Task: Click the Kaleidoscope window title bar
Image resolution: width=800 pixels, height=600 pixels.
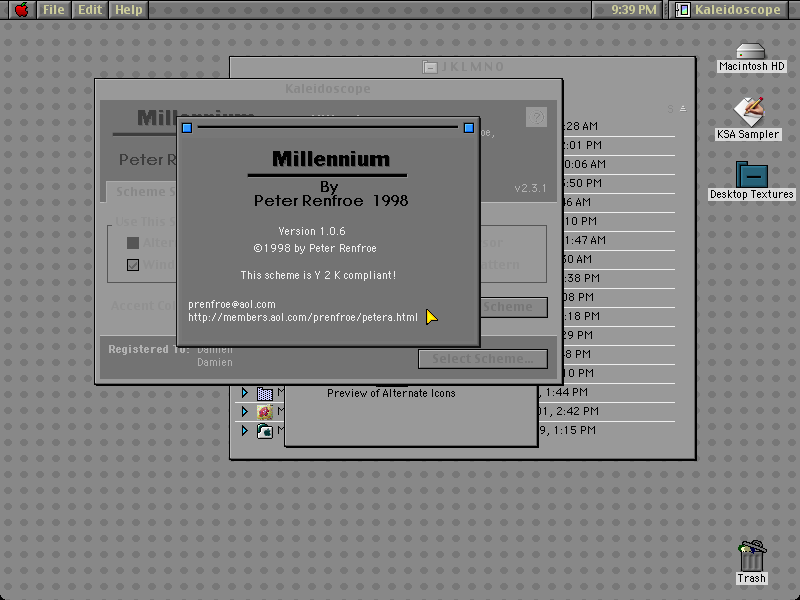Action: [x=328, y=89]
